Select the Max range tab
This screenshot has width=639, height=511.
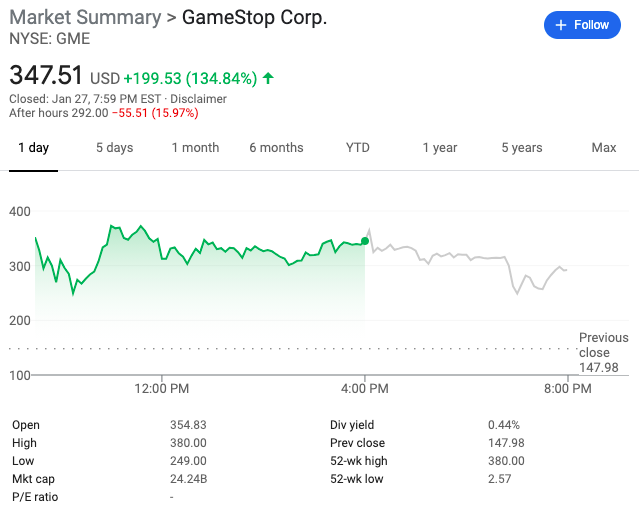(604, 148)
